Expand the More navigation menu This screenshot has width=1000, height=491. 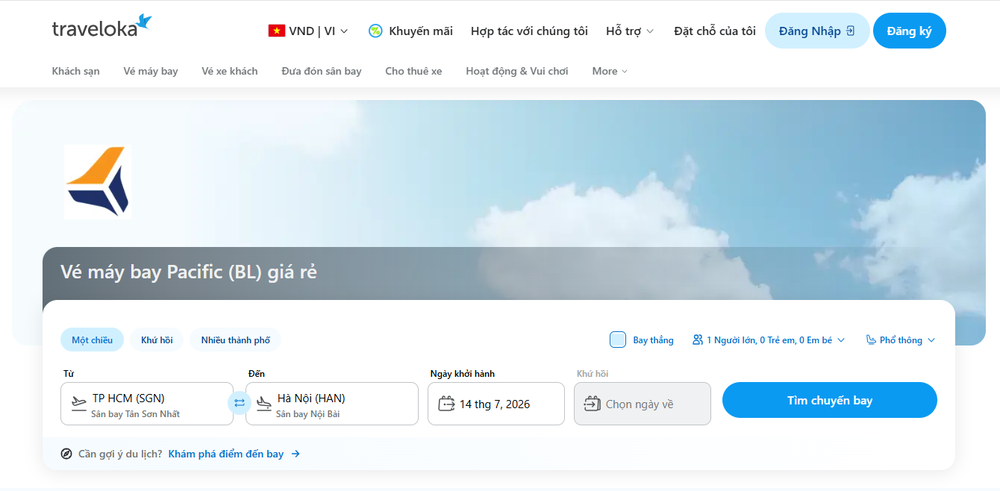point(610,71)
